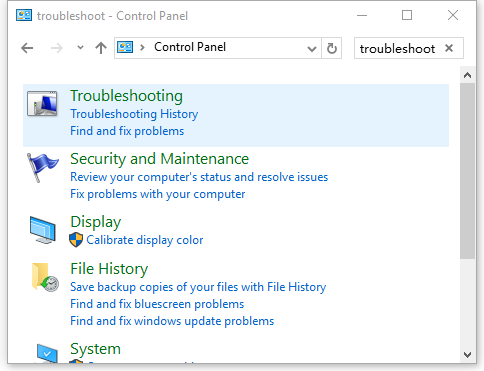Click the File History folder icon
The height and width of the screenshot is (371, 484).
pyautogui.click(x=45, y=277)
